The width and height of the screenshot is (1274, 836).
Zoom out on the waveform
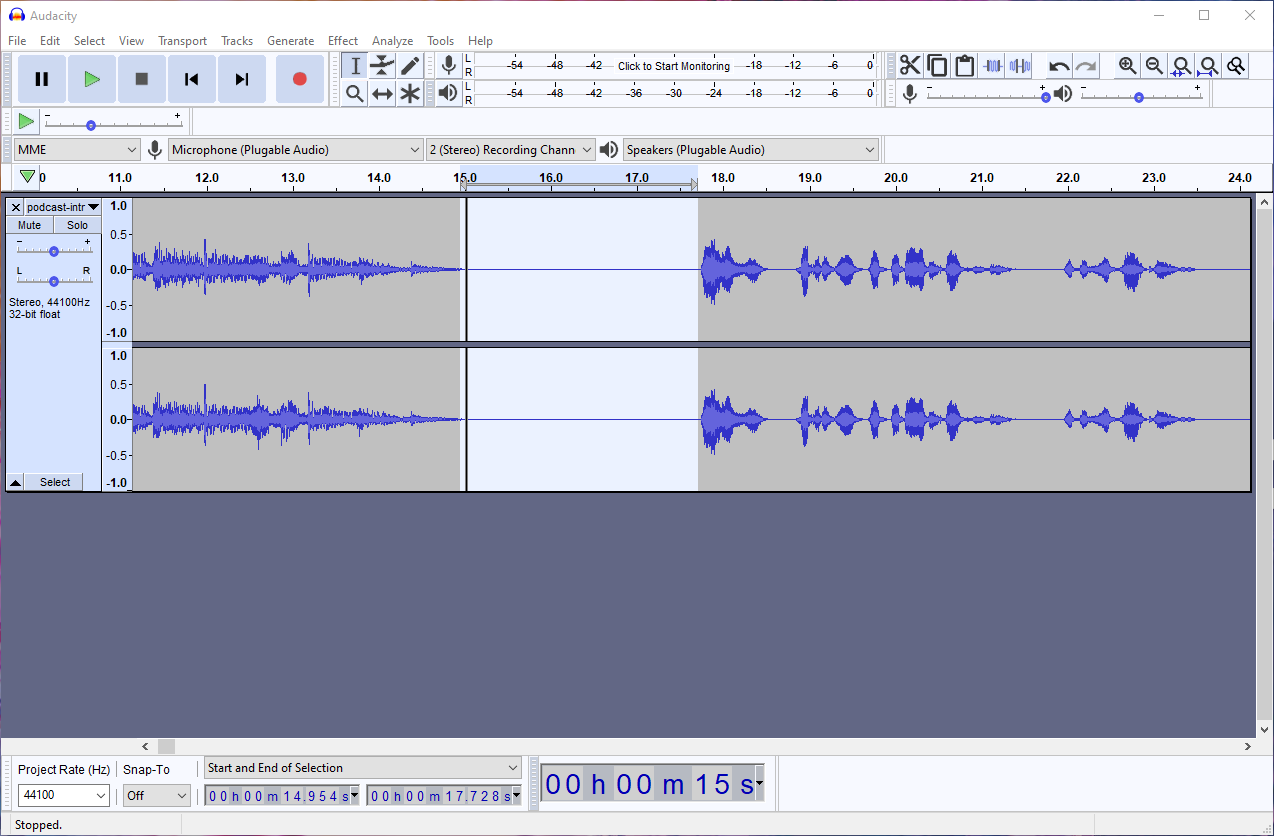1155,66
